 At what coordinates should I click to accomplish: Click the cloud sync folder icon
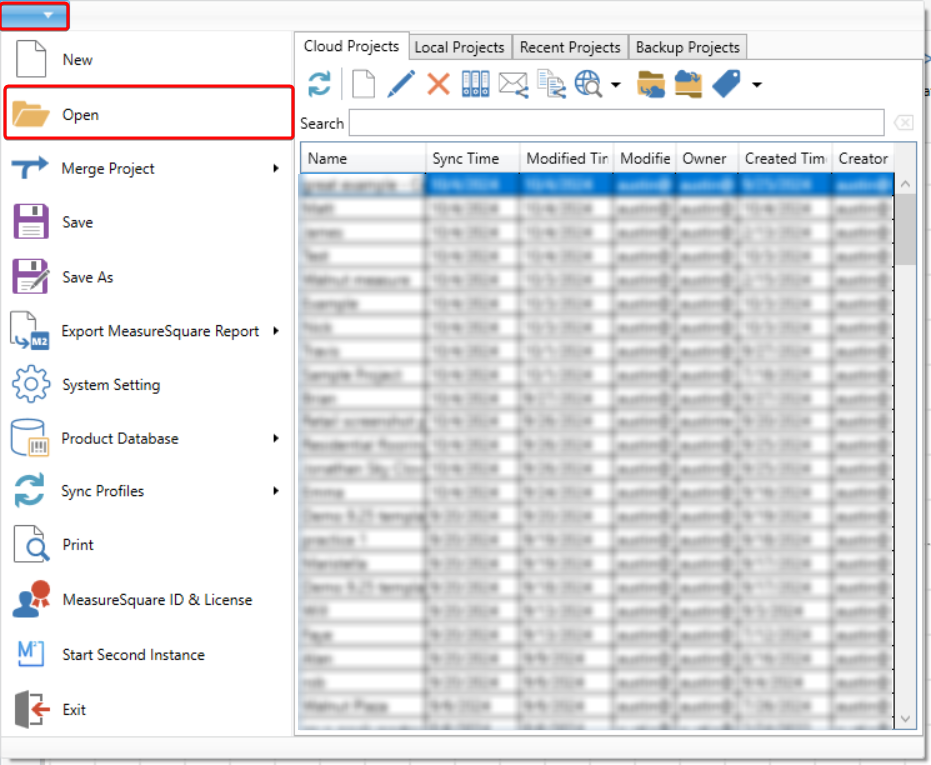(688, 84)
